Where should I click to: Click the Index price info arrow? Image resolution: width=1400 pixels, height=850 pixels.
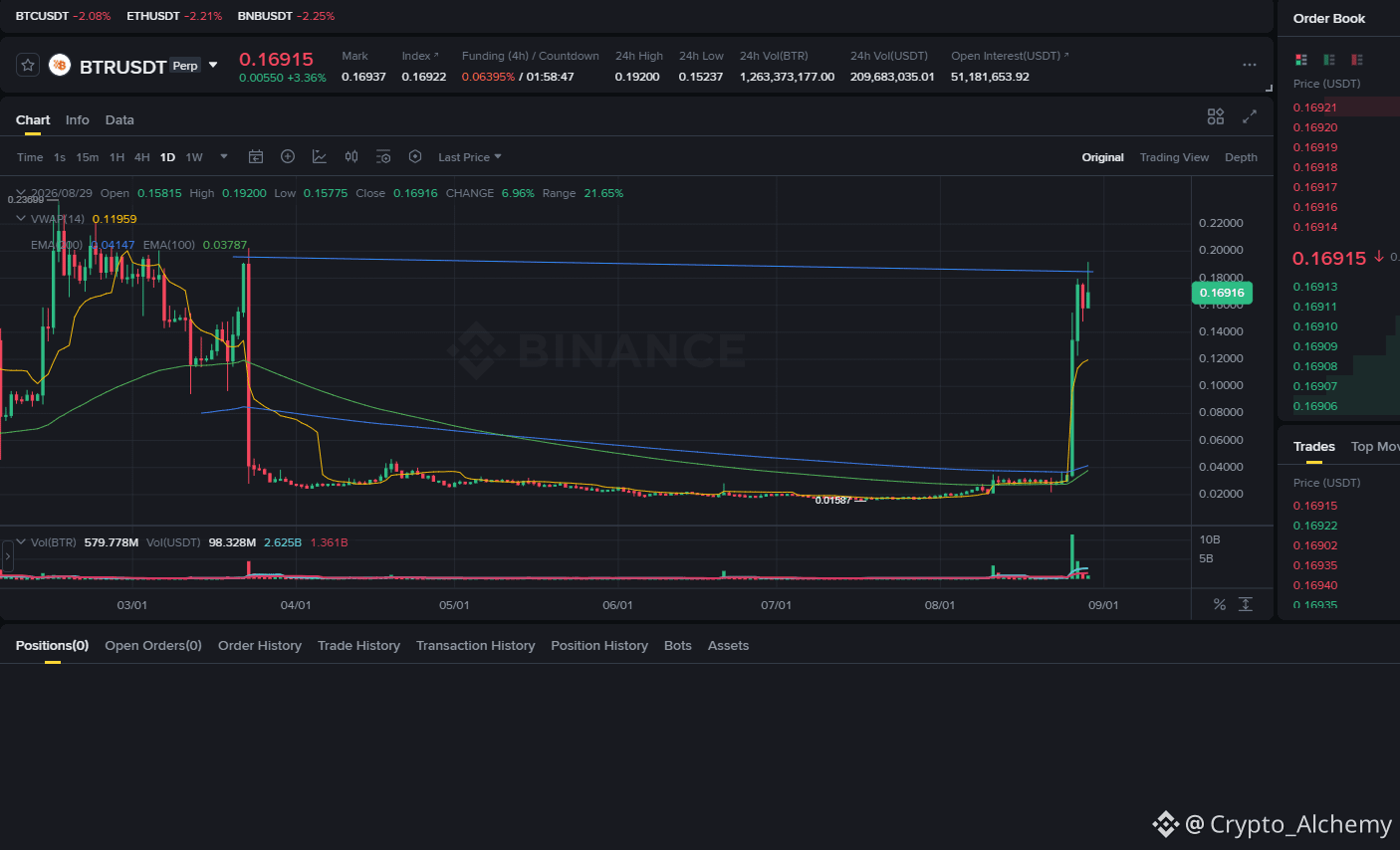click(x=436, y=55)
